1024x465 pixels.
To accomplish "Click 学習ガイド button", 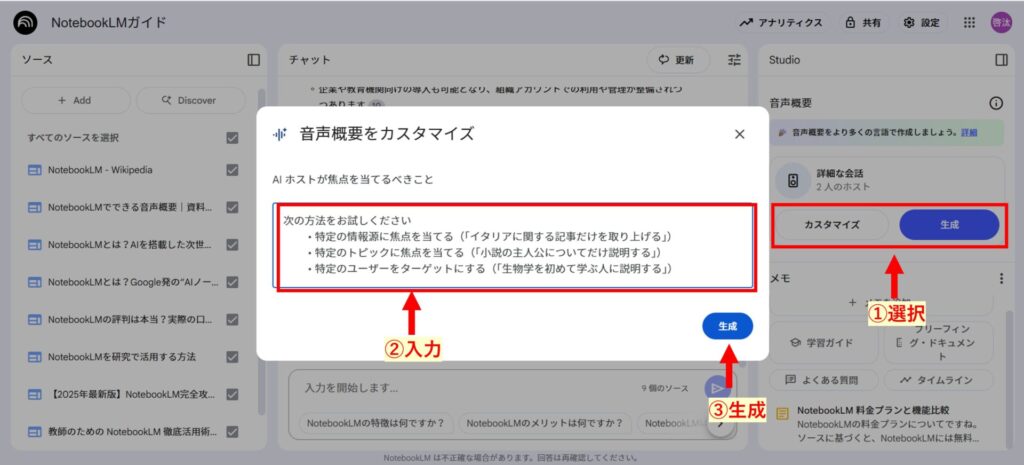I will click(x=823, y=342).
